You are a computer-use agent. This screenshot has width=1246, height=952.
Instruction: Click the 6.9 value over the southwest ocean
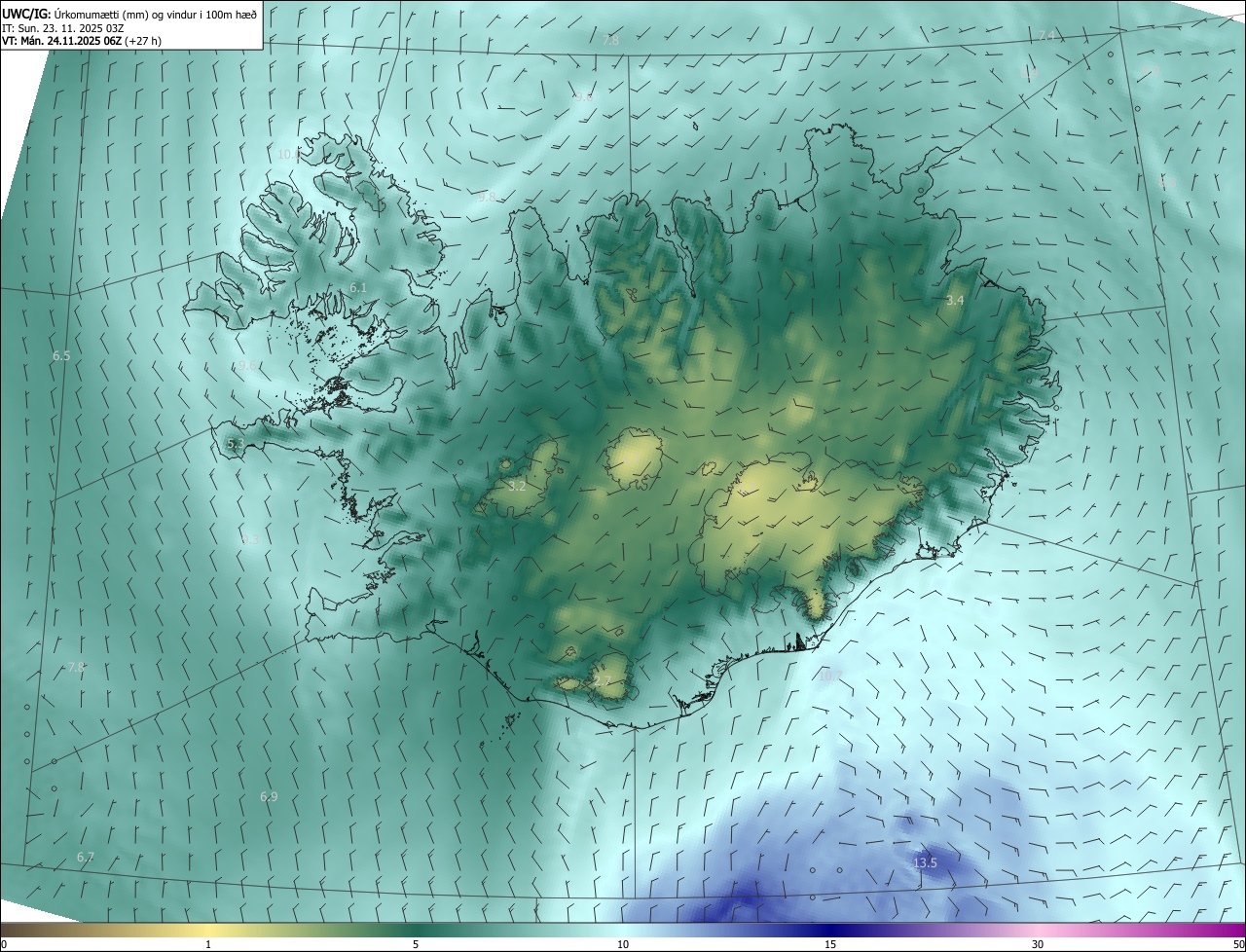269,797
